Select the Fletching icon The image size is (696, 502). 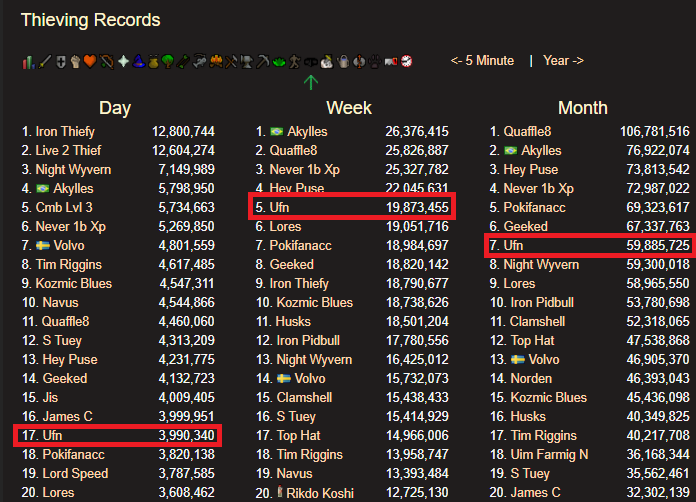pos(183,61)
